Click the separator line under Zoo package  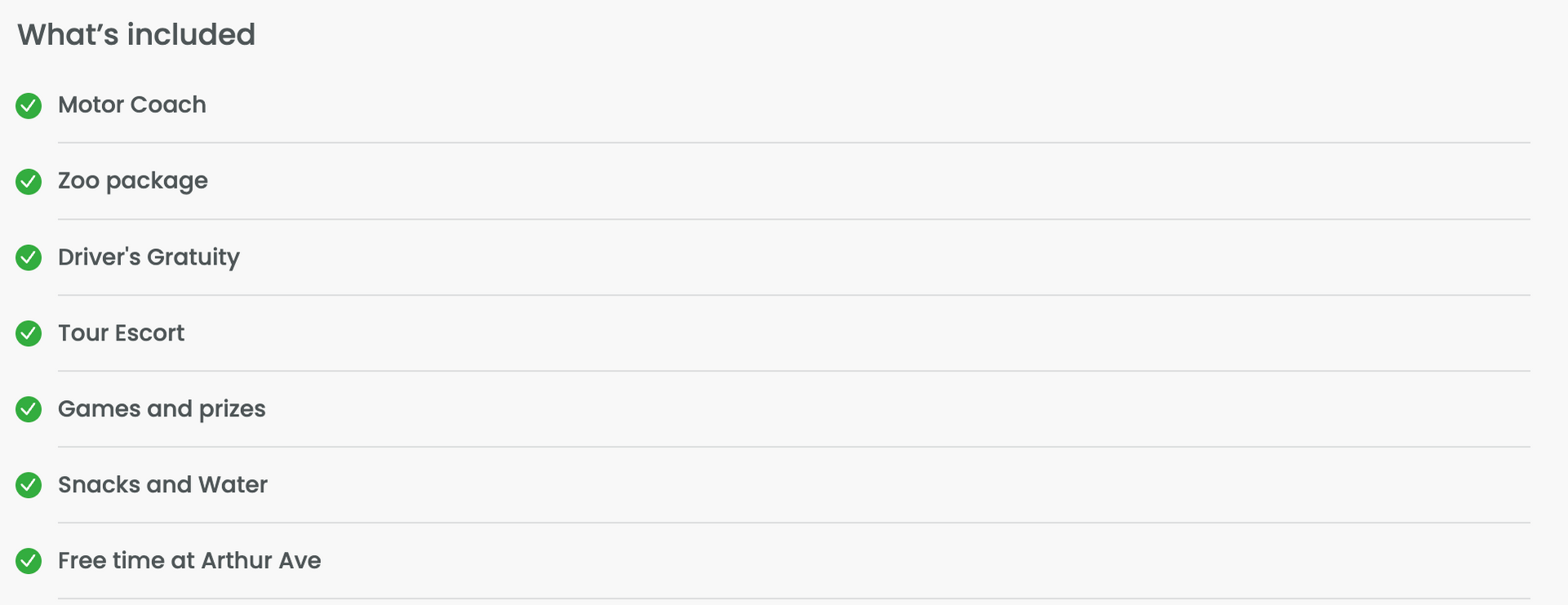click(x=794, y=219)
